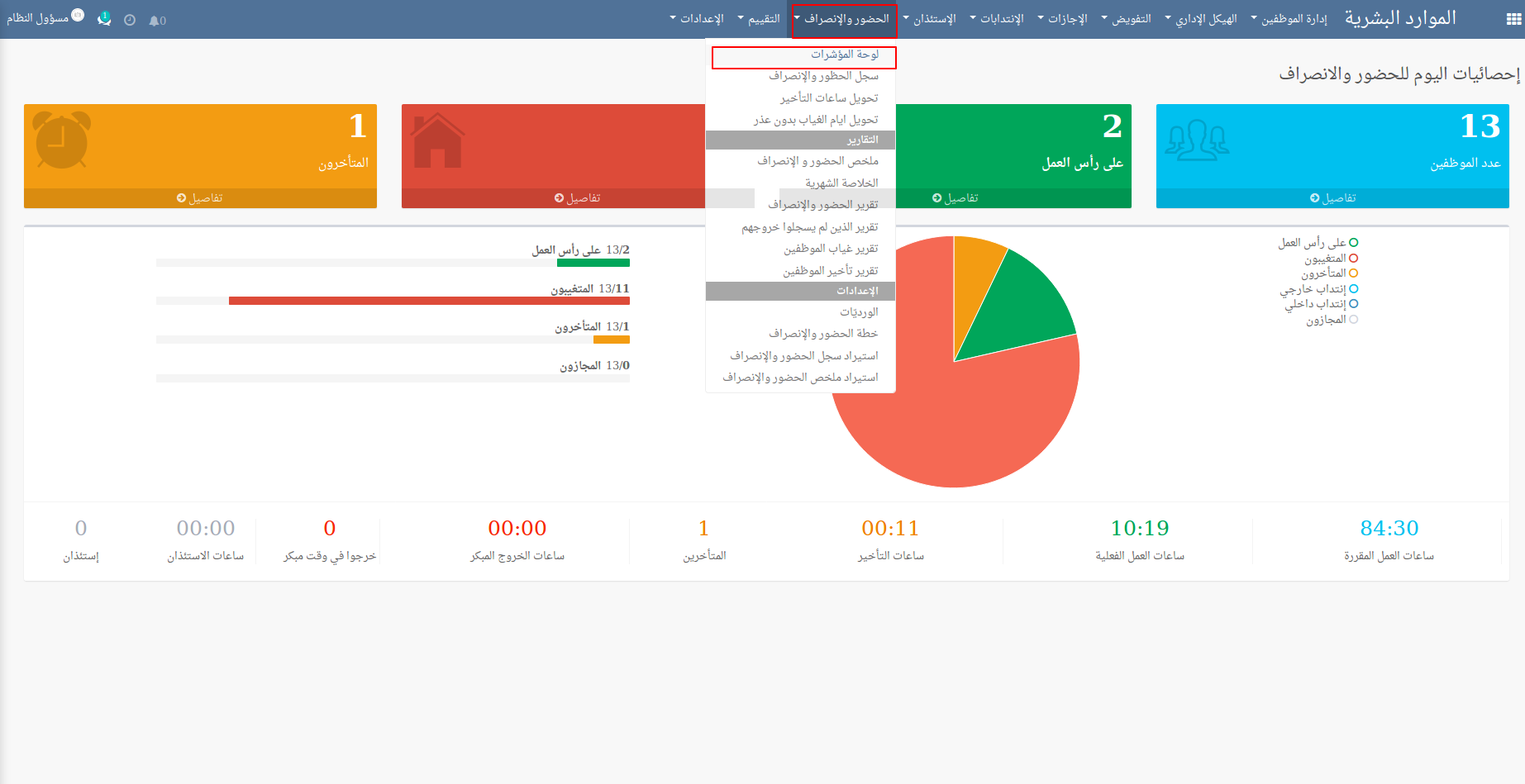This screenshot has width=1525, height=784.
Task: Click the alarm clock icon on the orange card
Action: (61, 140)
